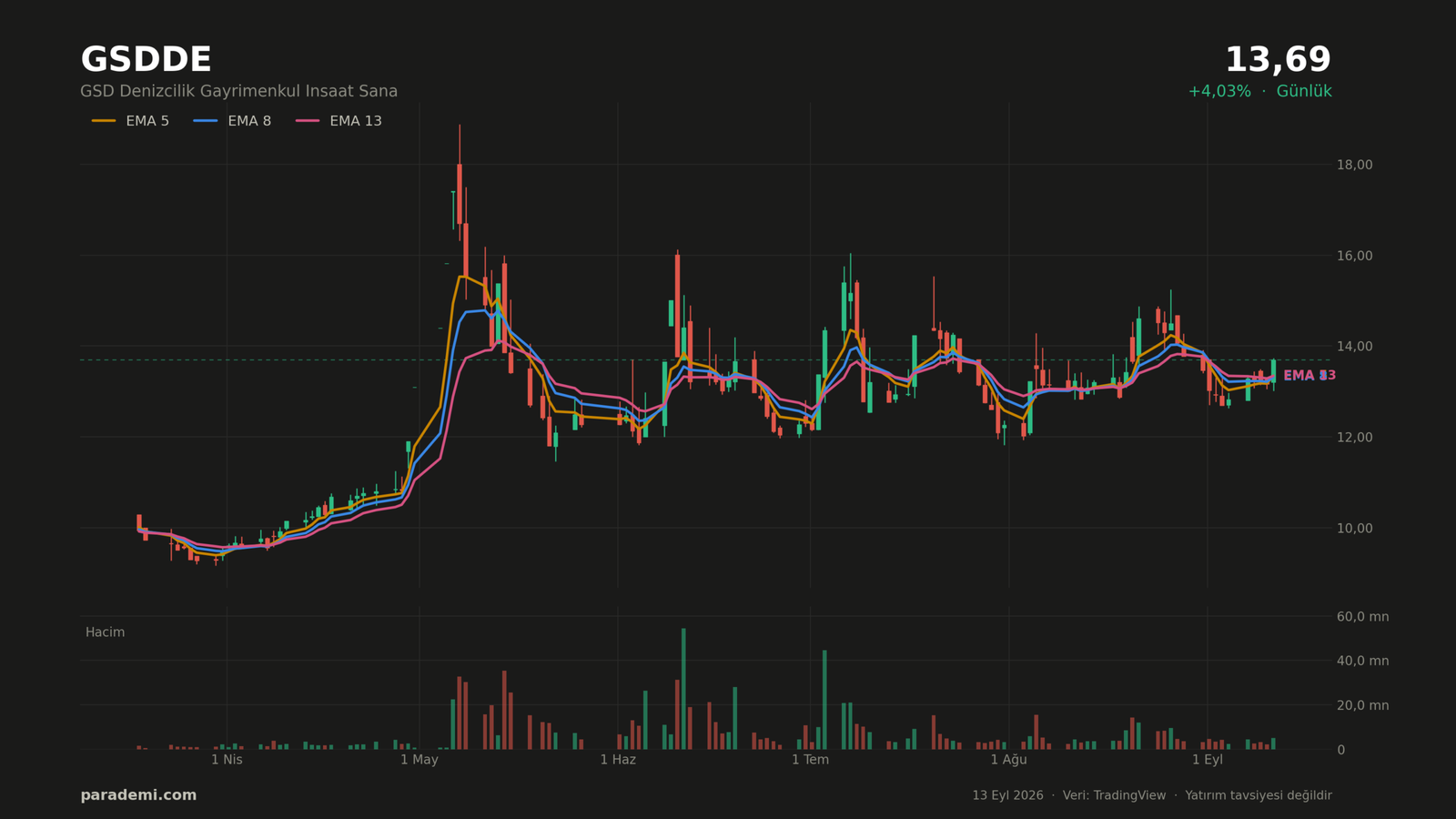This screenshot has width=1456, height=819.
Task: Click the Hacim volume panel label
Action: [x=105, y=632]
